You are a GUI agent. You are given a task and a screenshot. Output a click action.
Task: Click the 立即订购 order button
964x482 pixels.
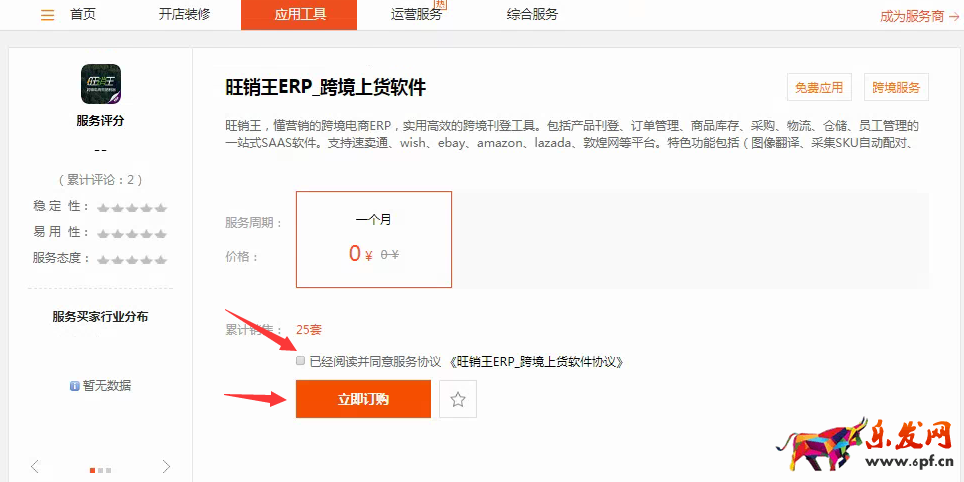(x=363, y=399)
